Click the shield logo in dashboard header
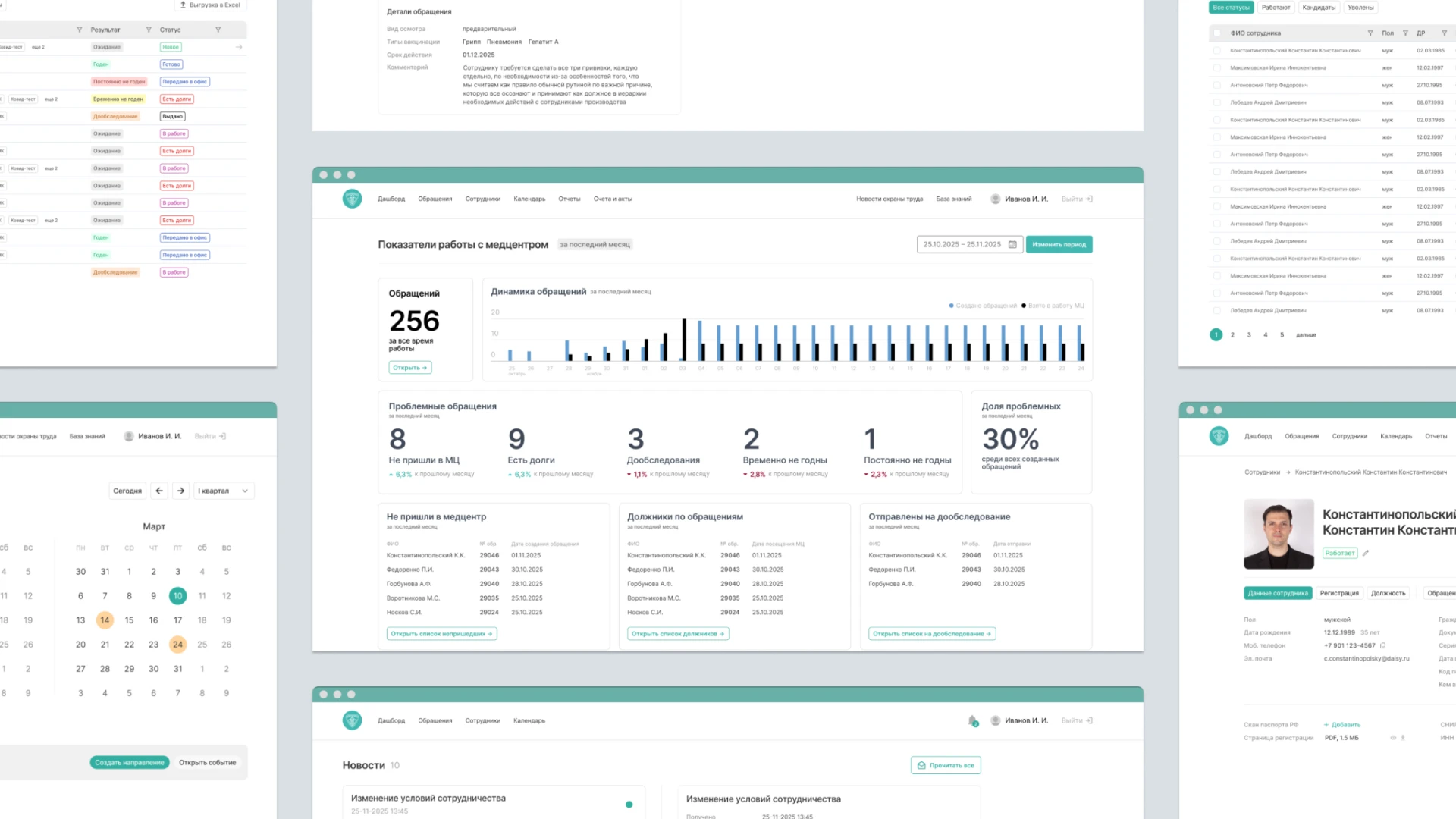The image size is (1456, 819). [352, 199]
